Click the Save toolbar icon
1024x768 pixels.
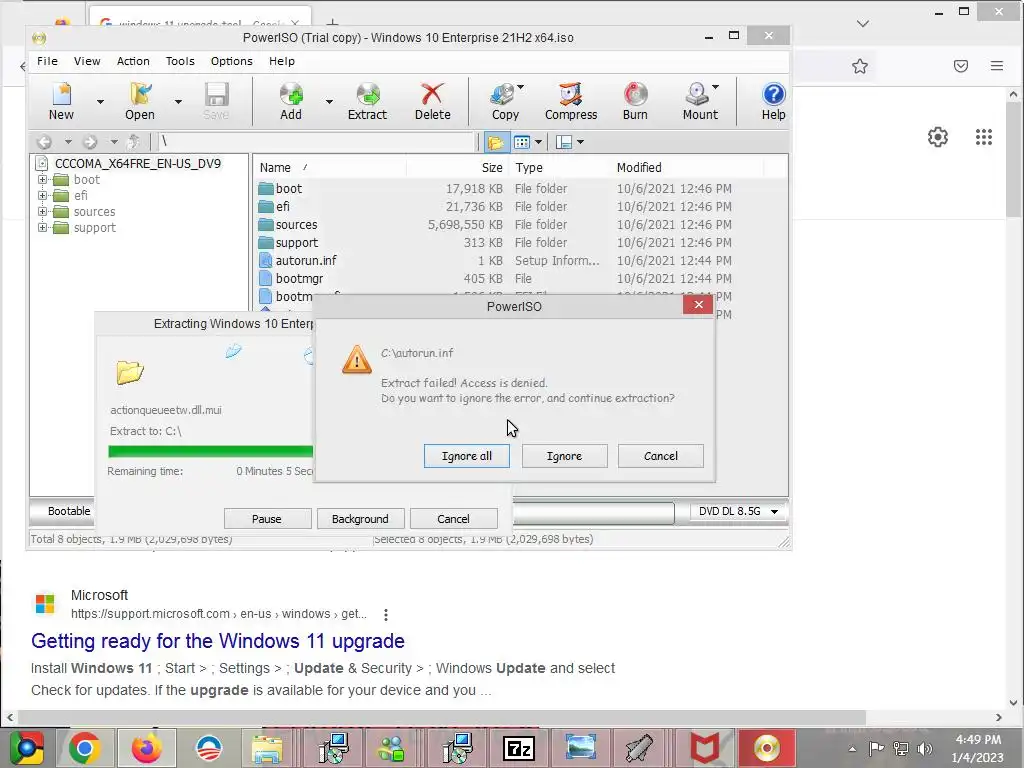216,101
